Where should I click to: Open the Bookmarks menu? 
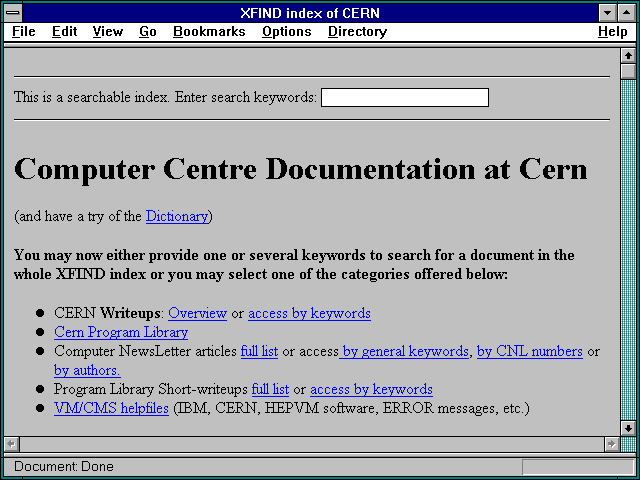coord(209,31)
